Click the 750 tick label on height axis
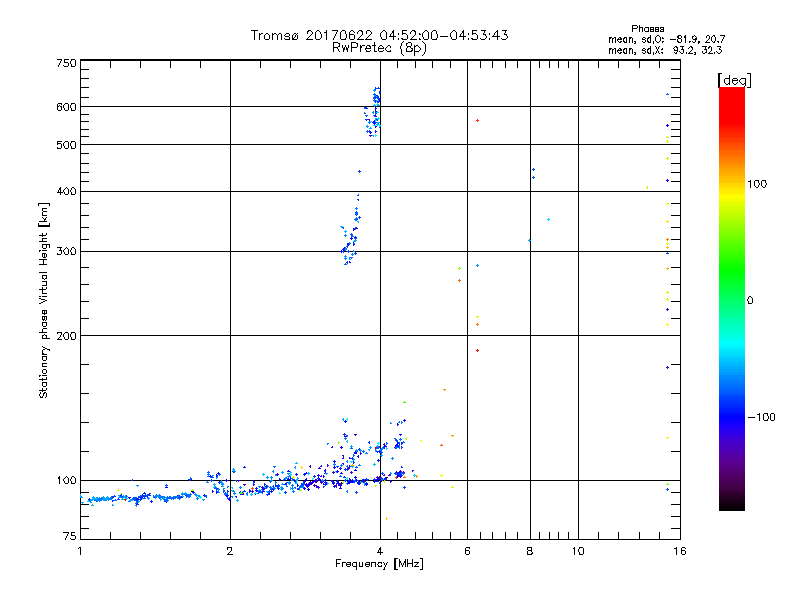Screen dimensions: 800x600 coord(66,63)
